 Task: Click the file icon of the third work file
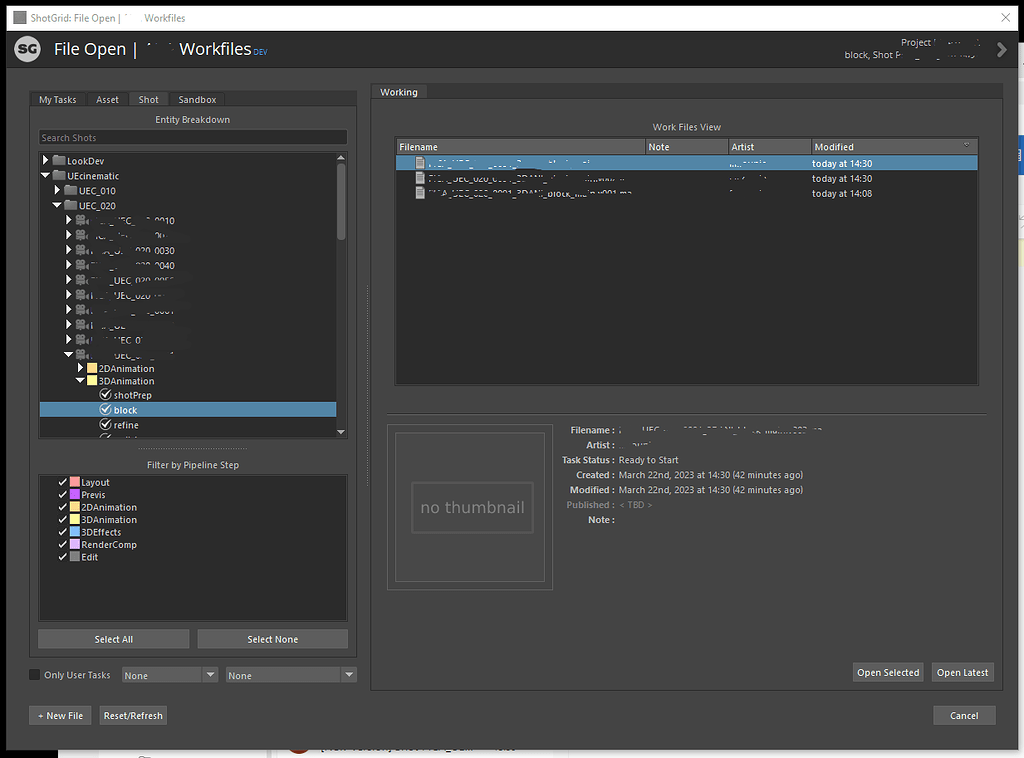tap(419, 192)
